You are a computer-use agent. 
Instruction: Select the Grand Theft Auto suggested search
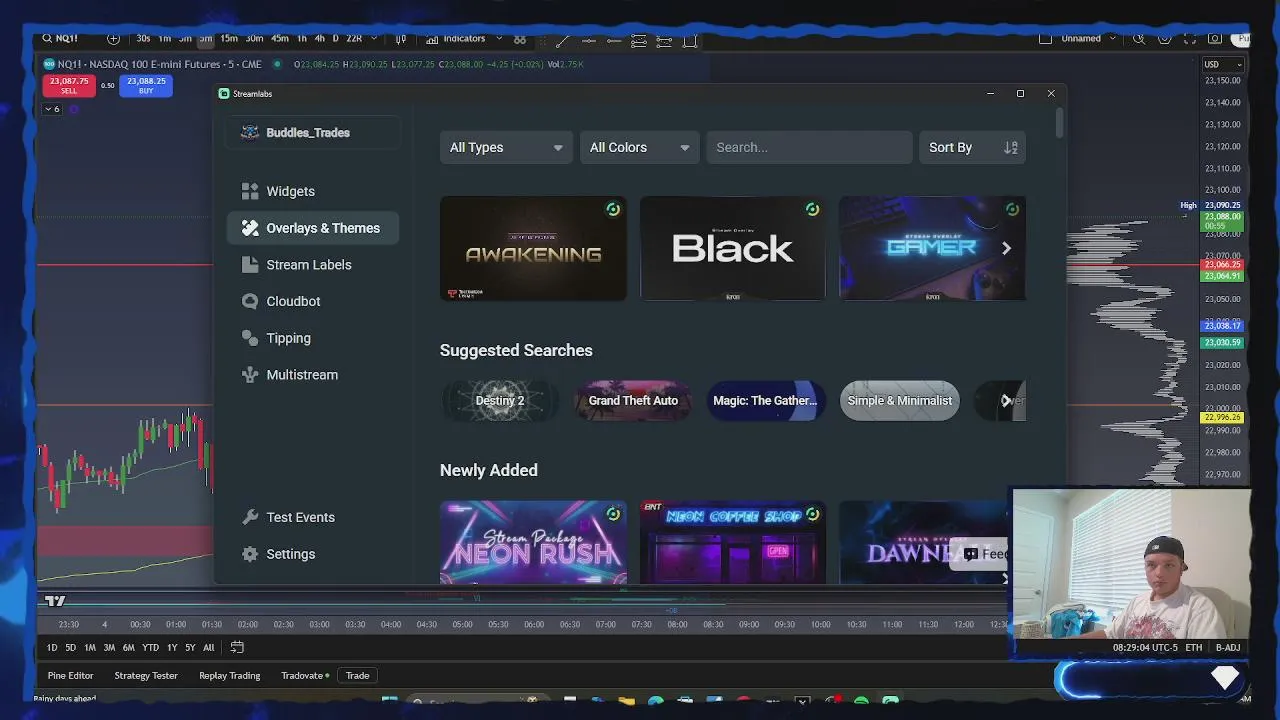pyautogui.click(x=633, y=401)
